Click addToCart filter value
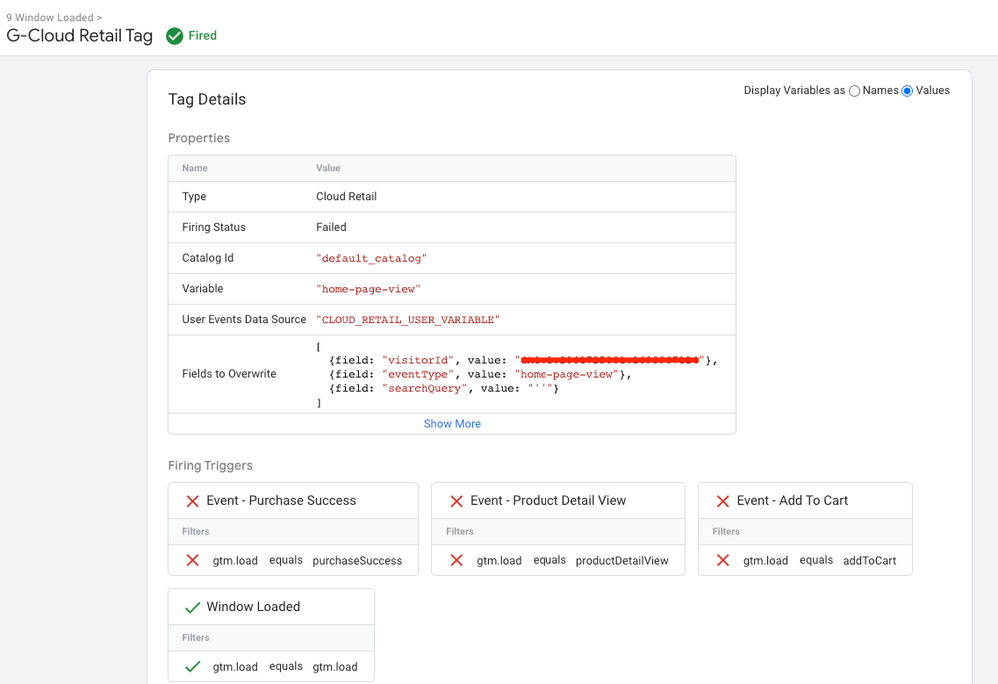The image size is (998, 684). tap(869, 561)
